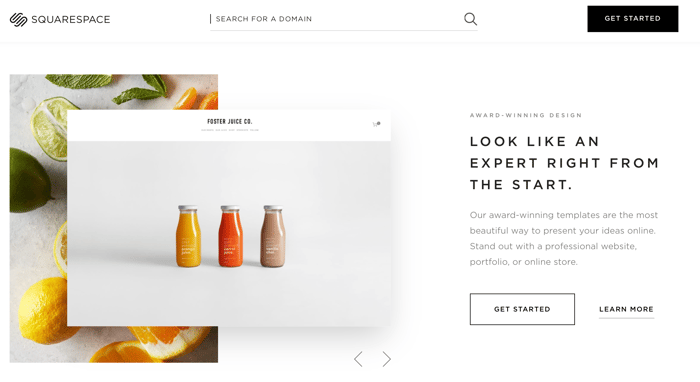The image size is (700, 382).
Task: Click the Squarespace logo icon
Action: tap(18, 19)
